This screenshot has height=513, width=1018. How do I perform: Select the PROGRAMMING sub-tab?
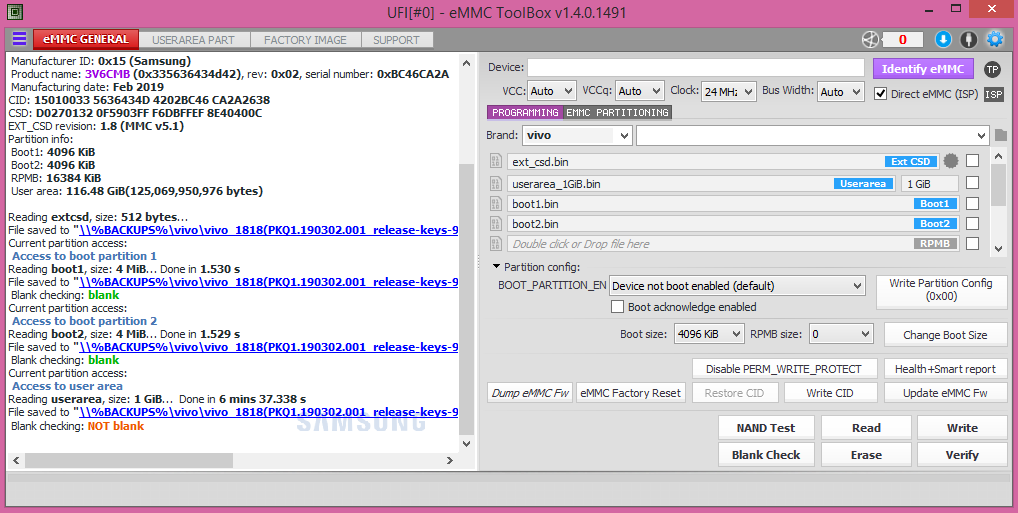tap(525, 112)
